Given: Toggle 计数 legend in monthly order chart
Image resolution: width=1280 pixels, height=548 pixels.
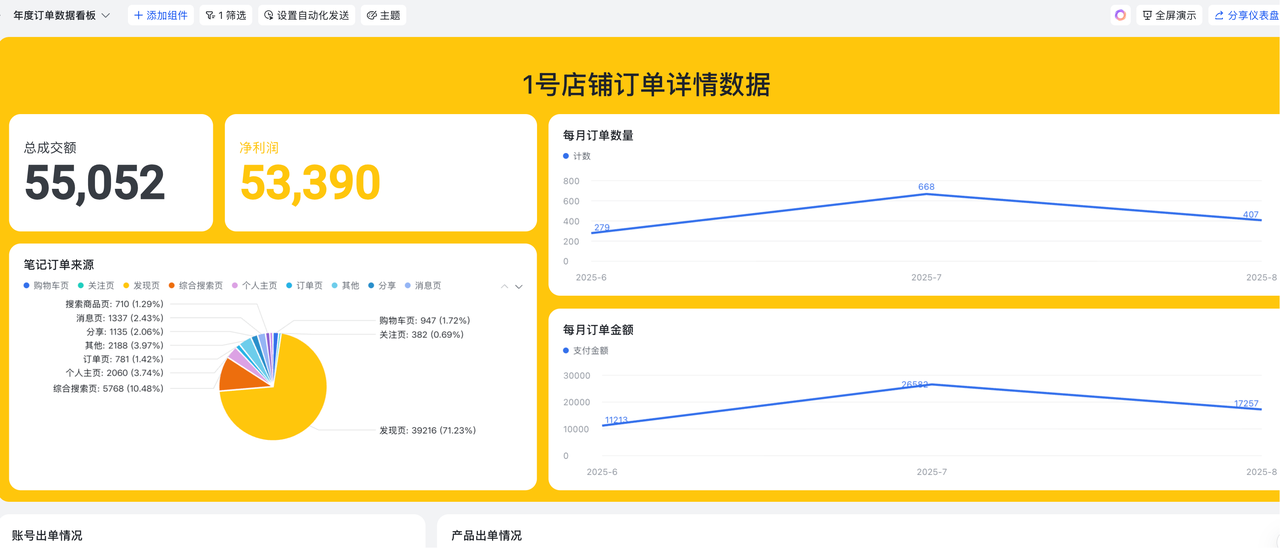Looking at the screenshot, I should pyautogui.click(x=580, y=156).
